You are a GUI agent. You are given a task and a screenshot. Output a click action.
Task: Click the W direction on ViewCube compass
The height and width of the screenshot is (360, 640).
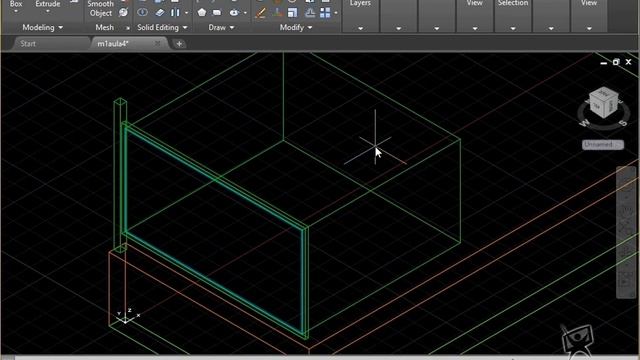pos(585,122)
